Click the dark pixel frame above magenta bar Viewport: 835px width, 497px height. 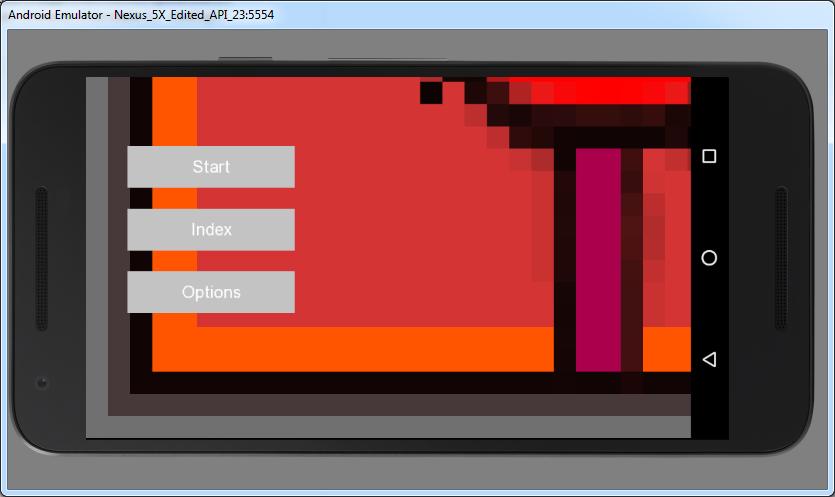click(x=600, y=135)
